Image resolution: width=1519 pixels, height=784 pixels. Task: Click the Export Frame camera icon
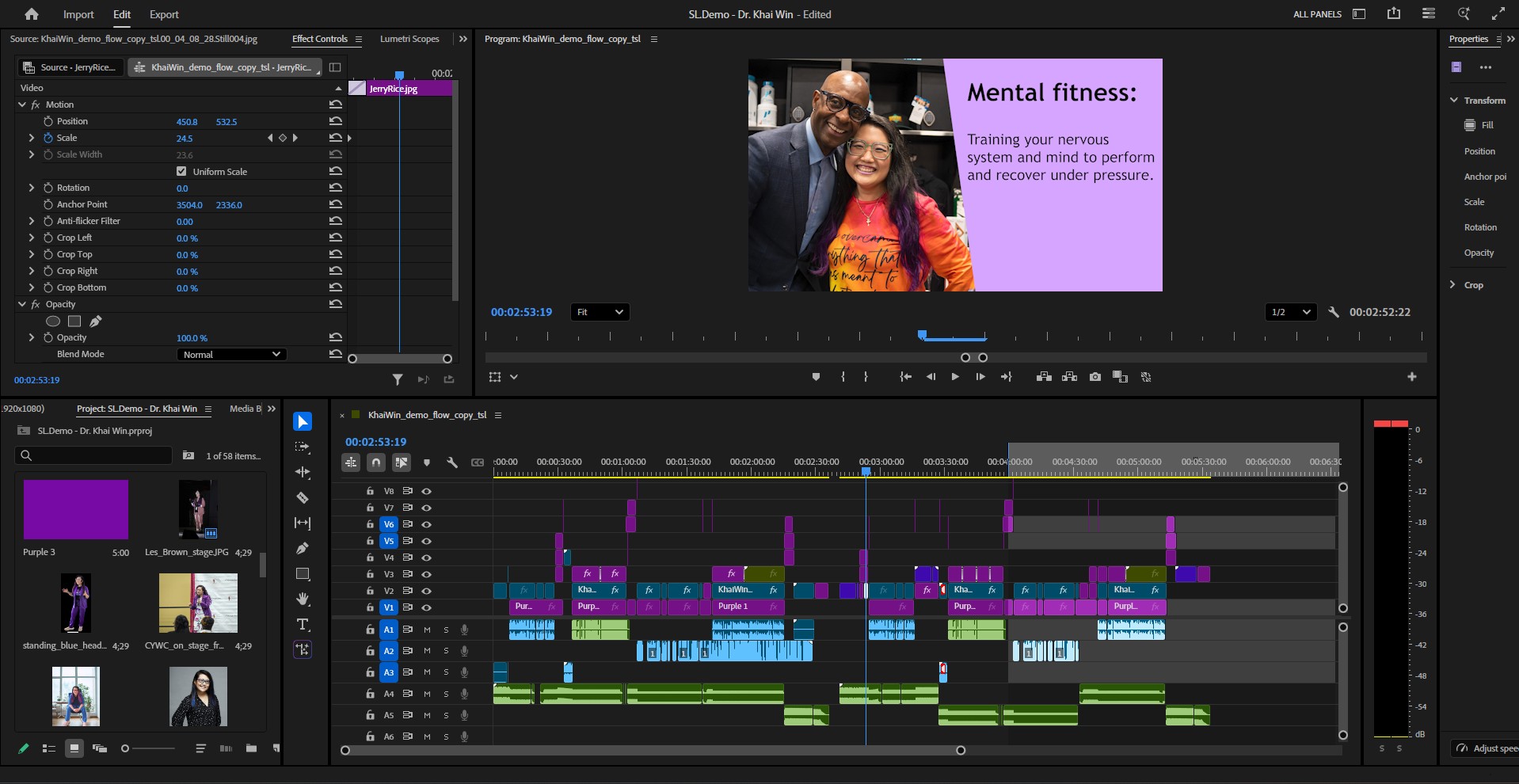tap(1095, 377)
